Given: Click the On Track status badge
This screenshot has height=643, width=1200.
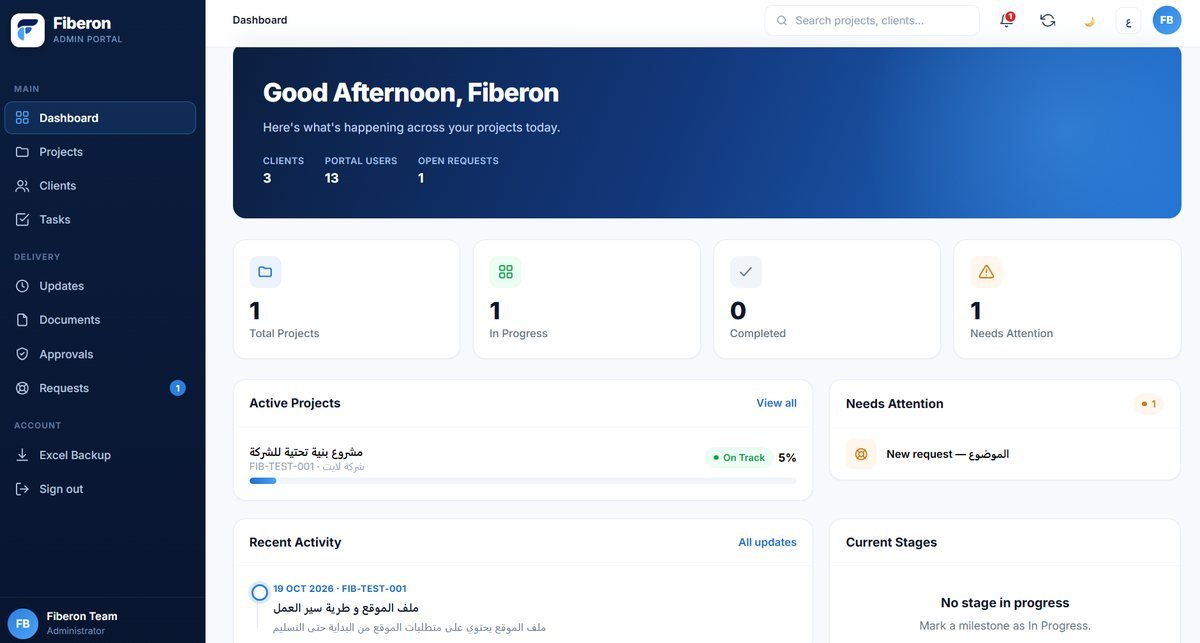Looking at the screenshot, I should click(738, 457).
